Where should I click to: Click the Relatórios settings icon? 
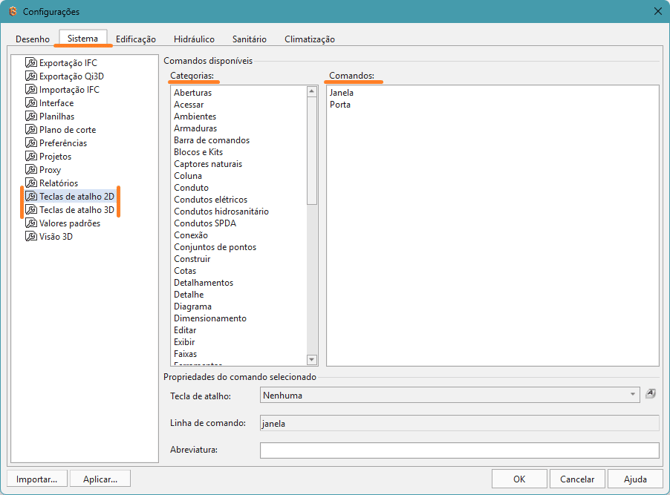coord(31,183)
